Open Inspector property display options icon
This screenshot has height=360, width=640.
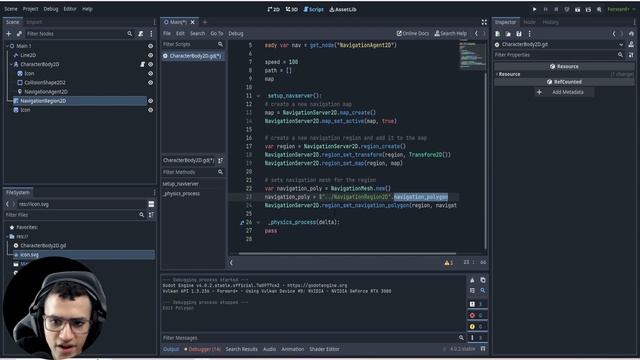tap(631, 55)
